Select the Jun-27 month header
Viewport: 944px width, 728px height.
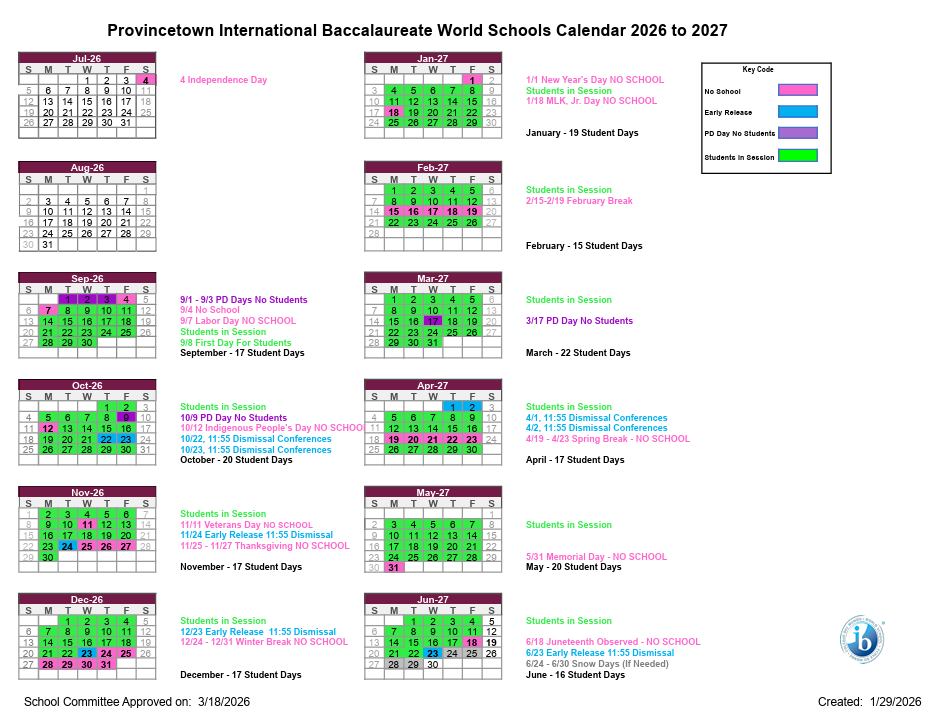pyautogui.click(x=433, y=600)
